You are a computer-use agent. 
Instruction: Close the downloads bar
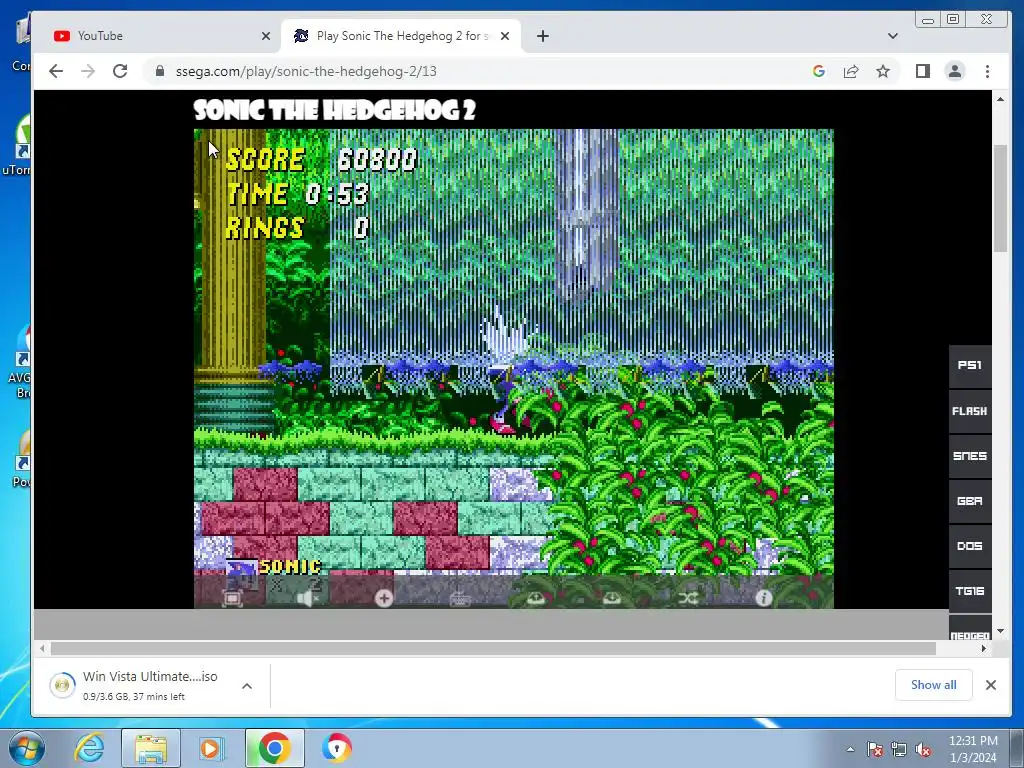tap(991, 684)
